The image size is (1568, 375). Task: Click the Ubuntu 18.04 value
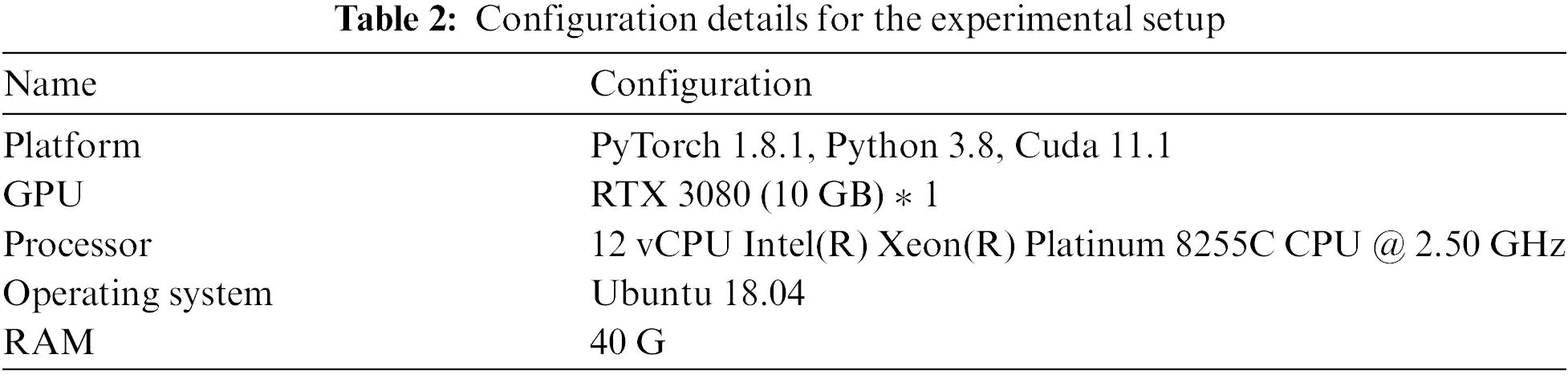[697, 294]
